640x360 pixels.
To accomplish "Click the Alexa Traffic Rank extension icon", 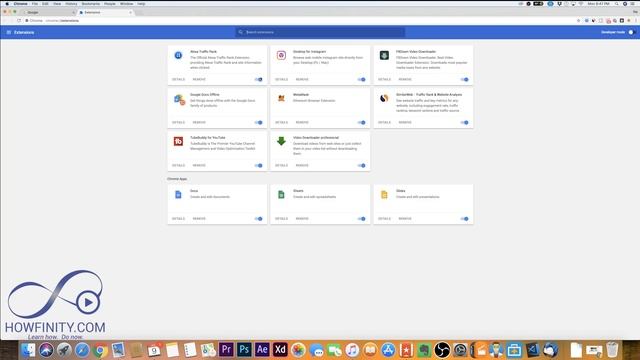I will pos(178,55).
